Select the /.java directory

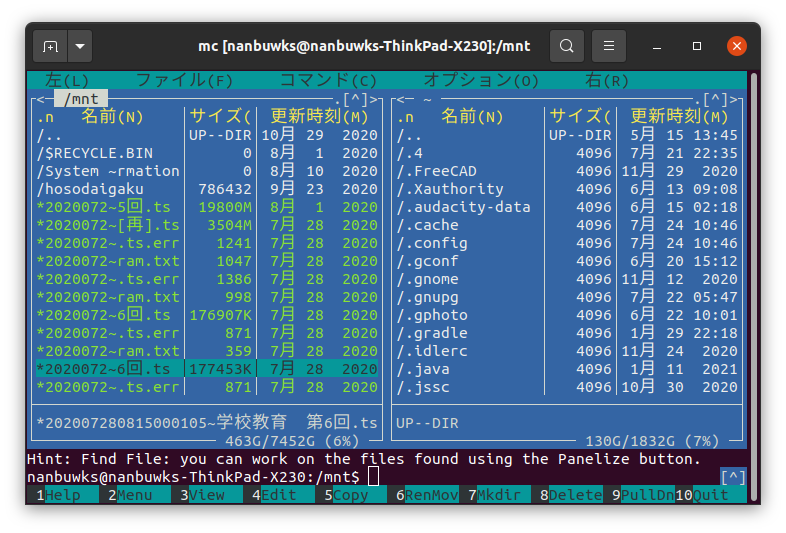pyautogui.click(x=567, y=369)
